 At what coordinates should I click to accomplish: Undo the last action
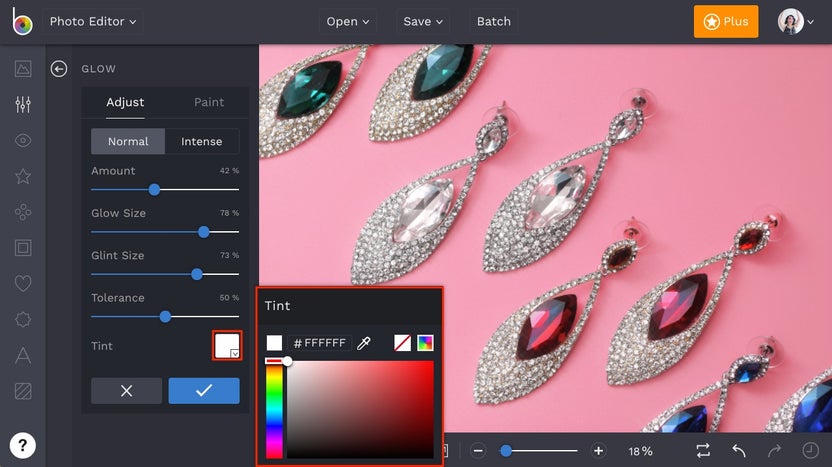click(739, 451)
